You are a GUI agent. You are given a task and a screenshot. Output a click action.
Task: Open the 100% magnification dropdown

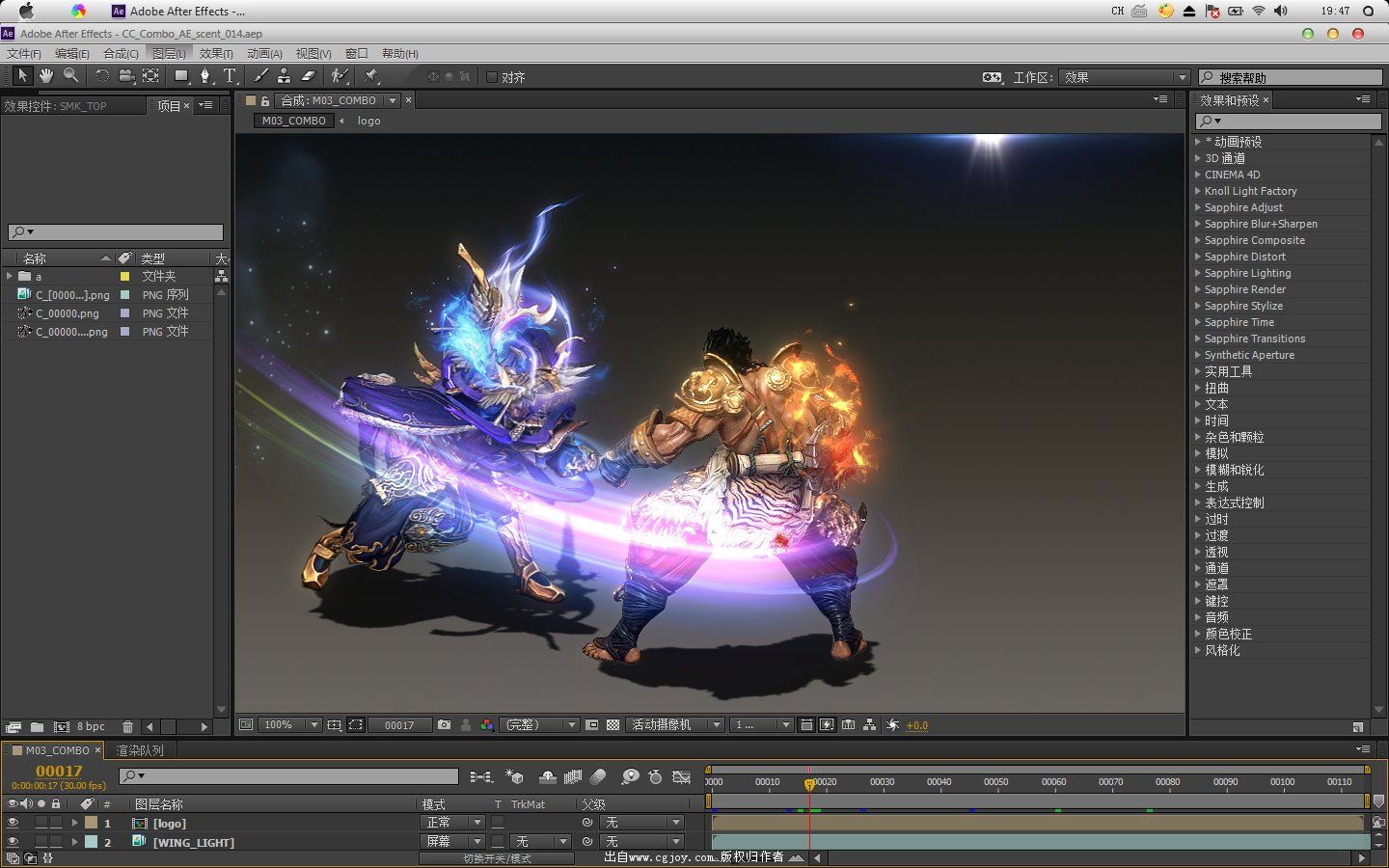click(290, 725)
